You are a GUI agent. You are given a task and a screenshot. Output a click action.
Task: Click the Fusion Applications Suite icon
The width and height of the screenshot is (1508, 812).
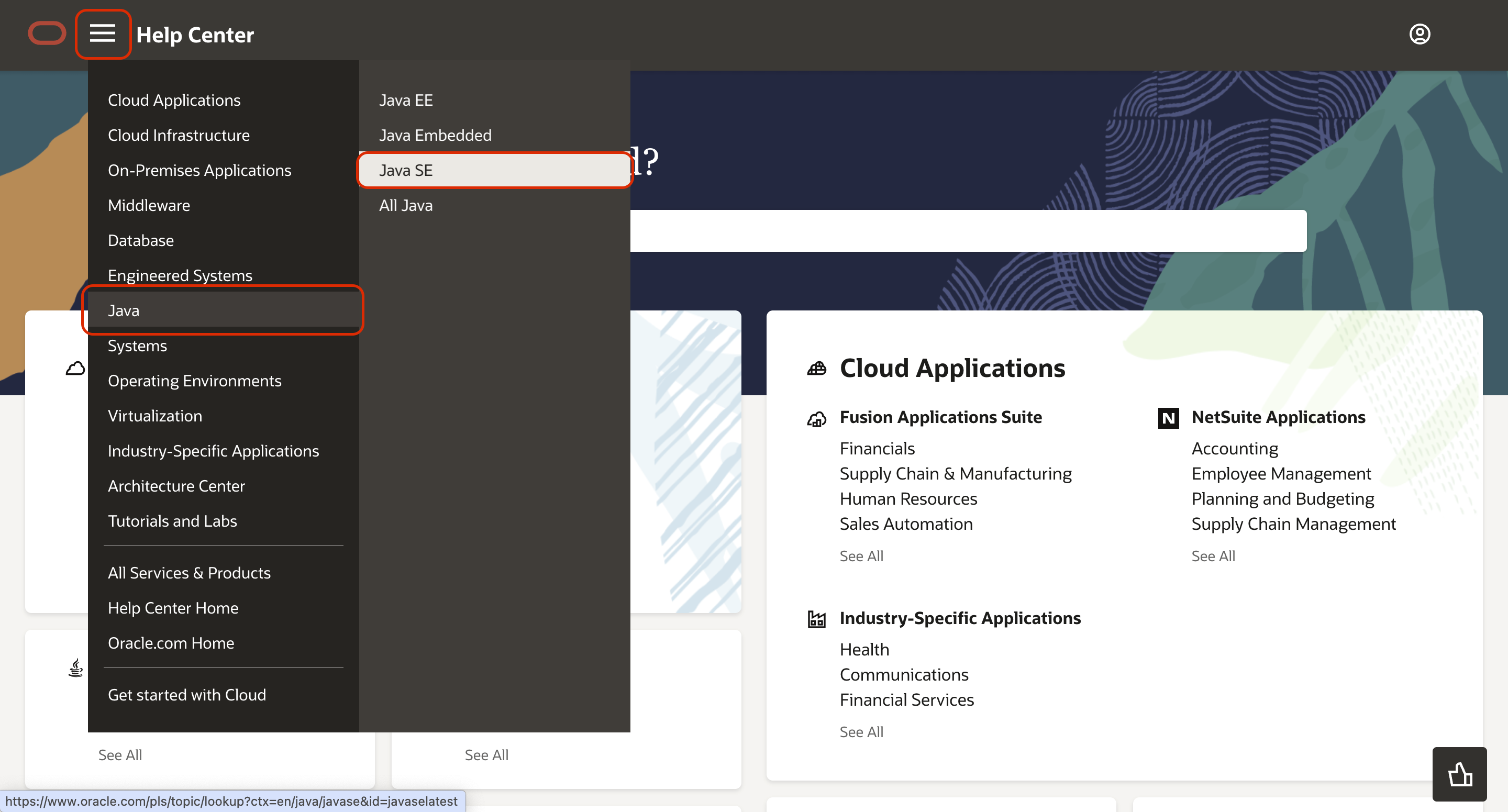(817, 419)
